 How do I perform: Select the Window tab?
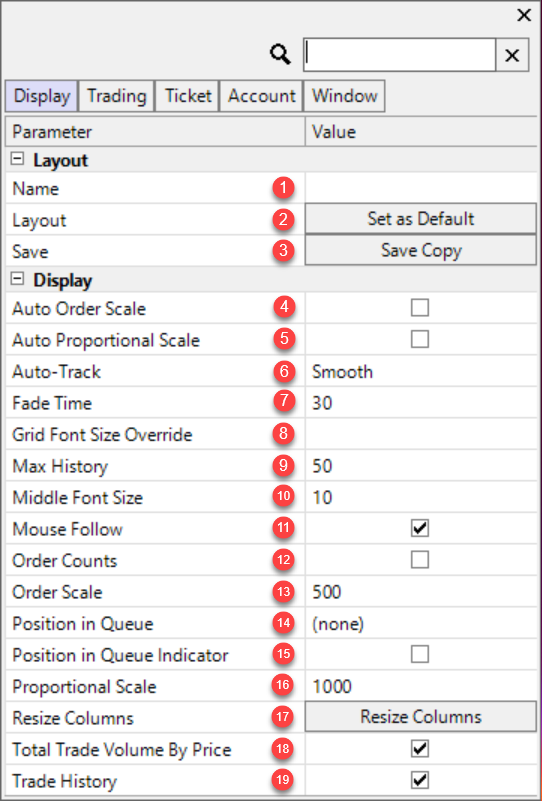pyautogui.click(x=345, y=96)
